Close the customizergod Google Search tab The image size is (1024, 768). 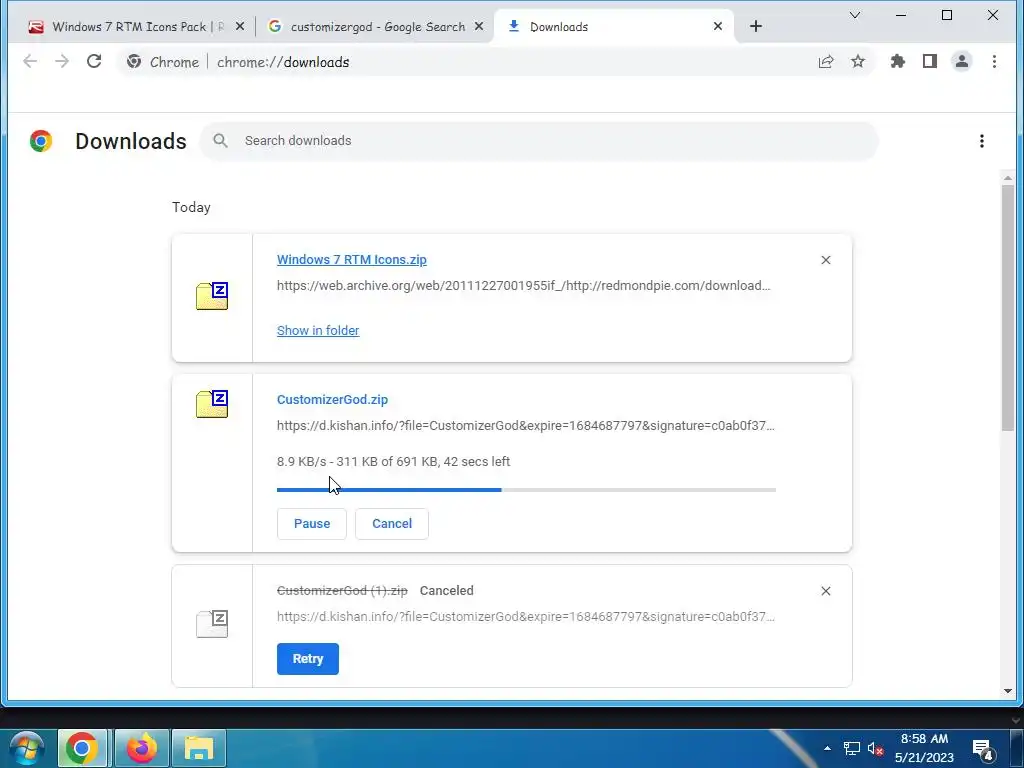coord(479,27)
